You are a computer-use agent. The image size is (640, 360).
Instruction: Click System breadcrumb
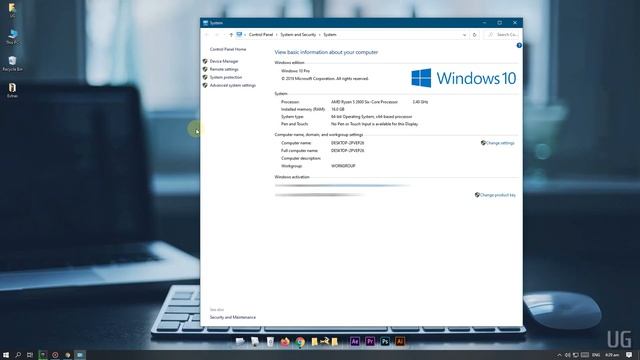330,35
